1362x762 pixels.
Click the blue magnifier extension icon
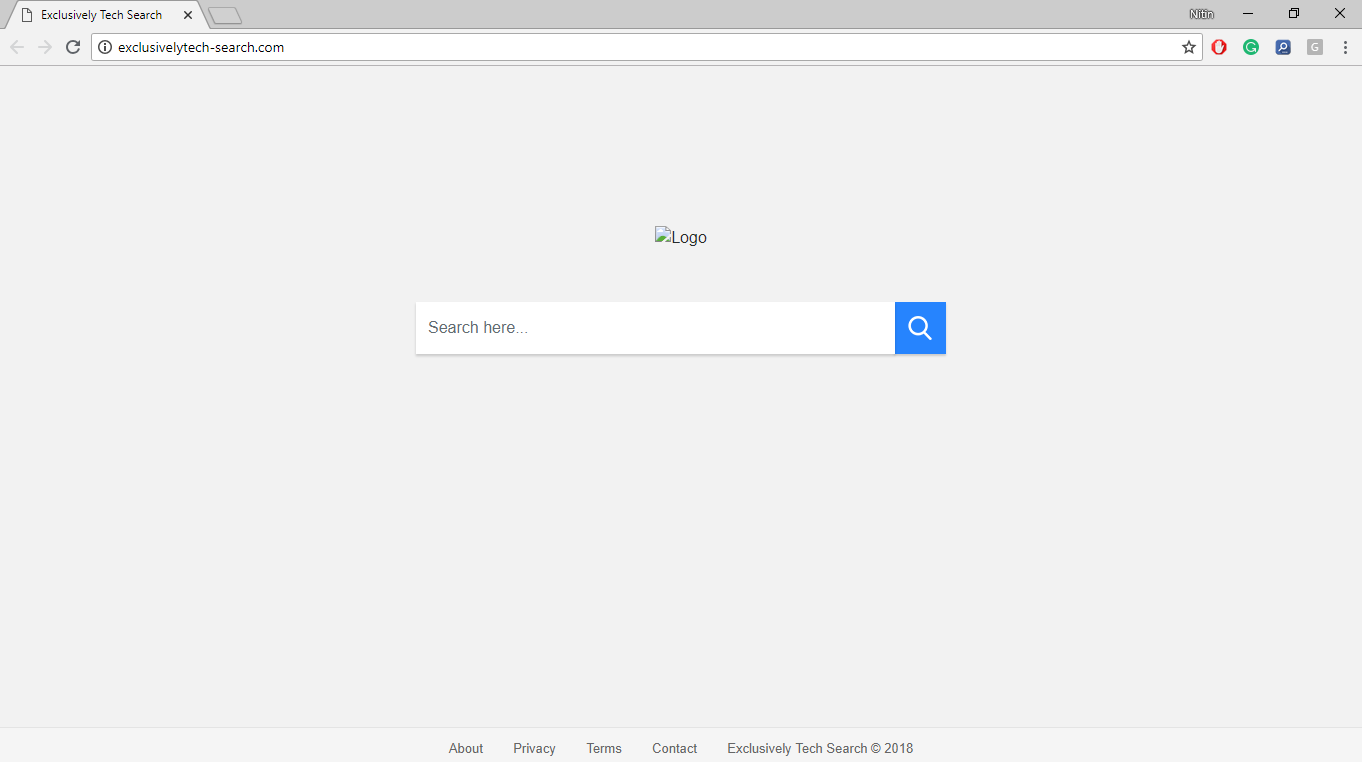coord(1283,46)
